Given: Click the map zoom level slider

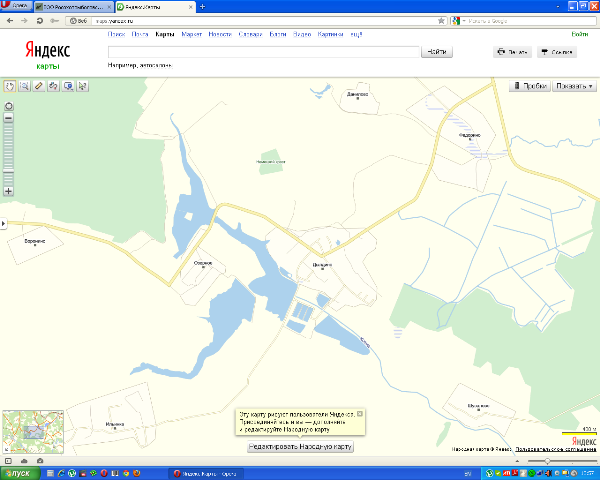Looking at the screenshot, I should (9, 150).
